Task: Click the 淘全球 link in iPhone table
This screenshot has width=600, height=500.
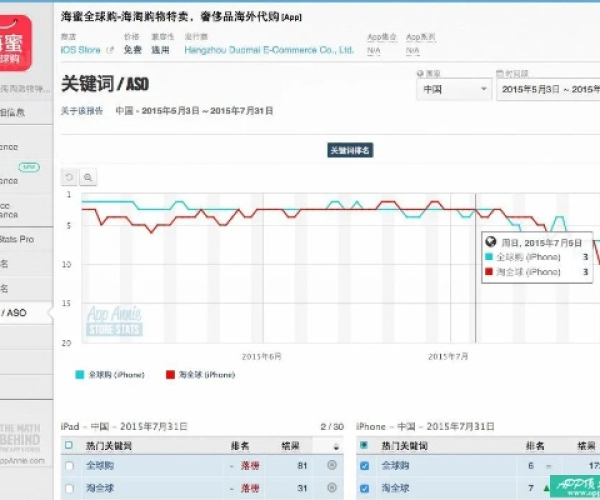Action: pos(395,488)
